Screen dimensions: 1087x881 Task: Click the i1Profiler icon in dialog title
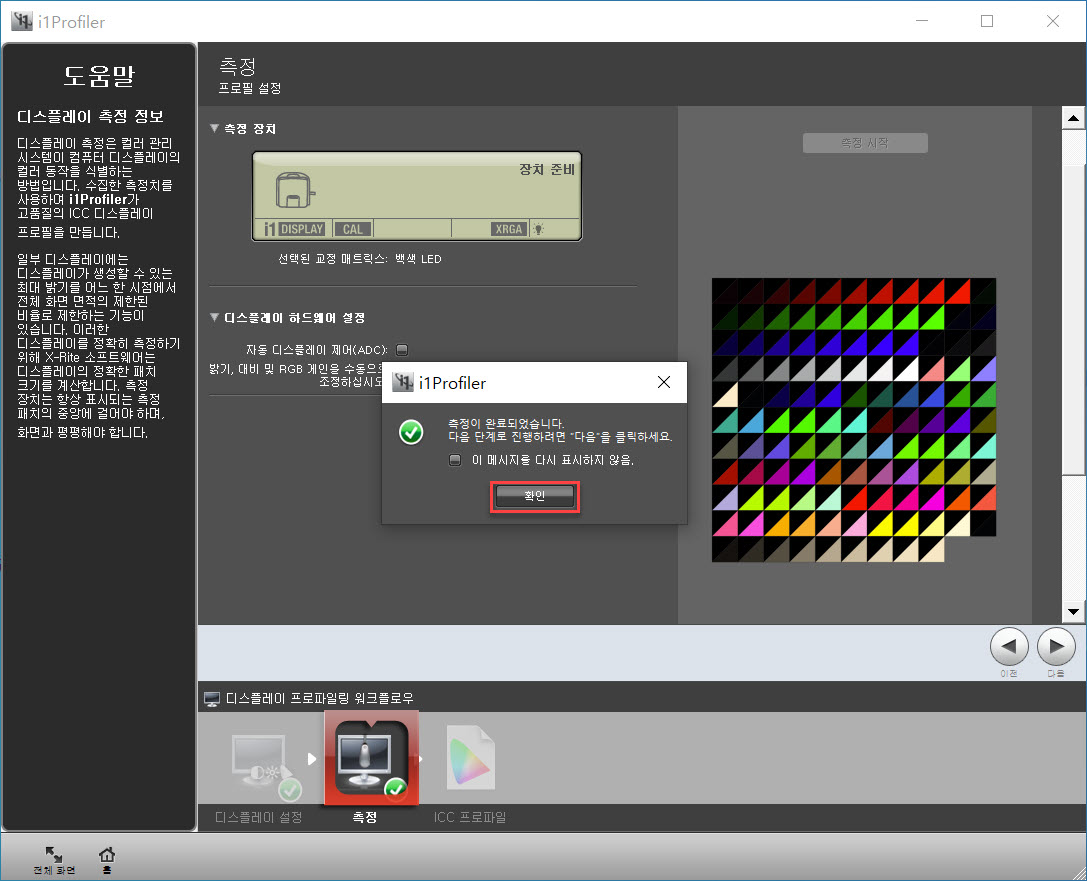pyautogui.click(x=403, y=382)
